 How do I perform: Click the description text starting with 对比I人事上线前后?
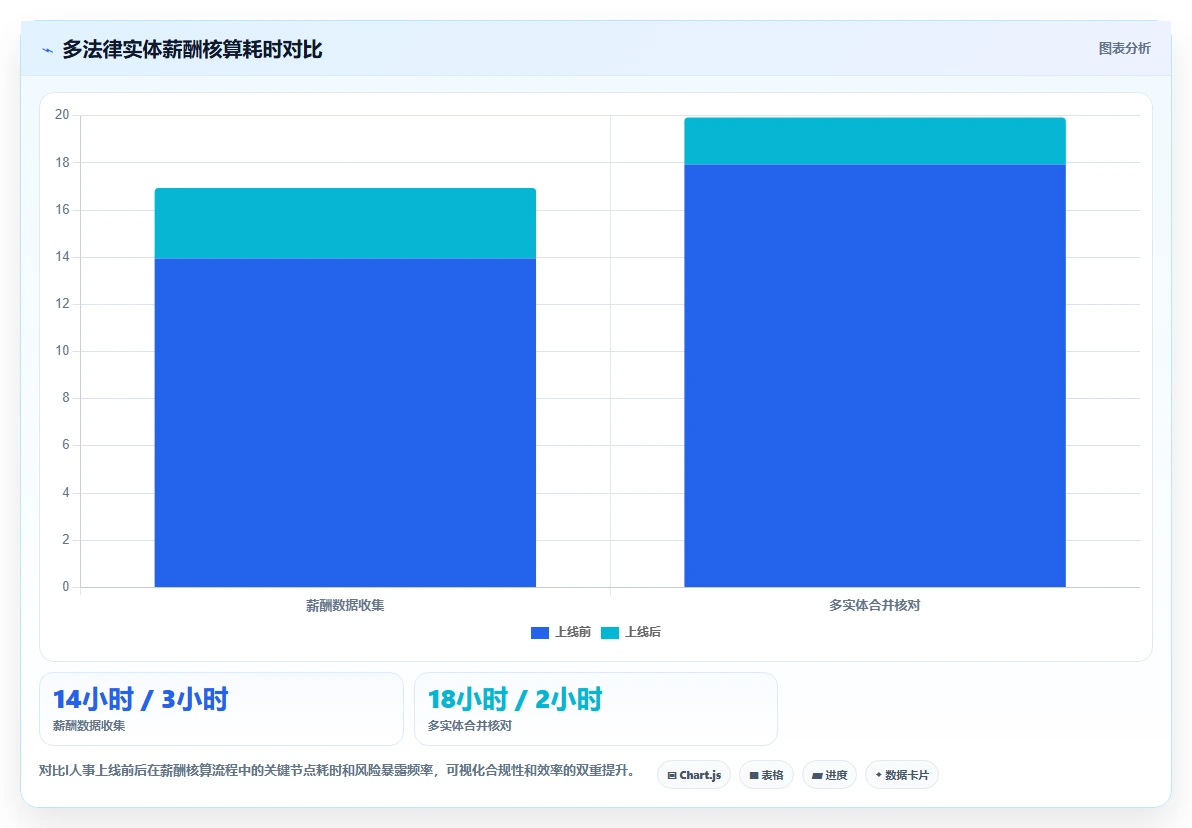click(x=337, y=770)
